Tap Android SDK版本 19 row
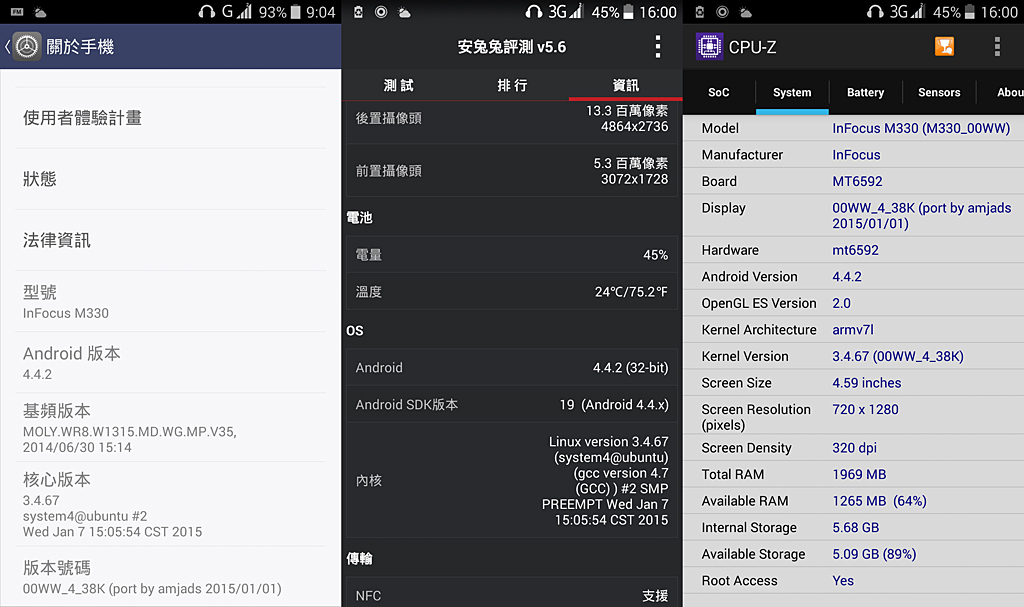The width and height of the screenshot is (1024, 607). point(512,404)
